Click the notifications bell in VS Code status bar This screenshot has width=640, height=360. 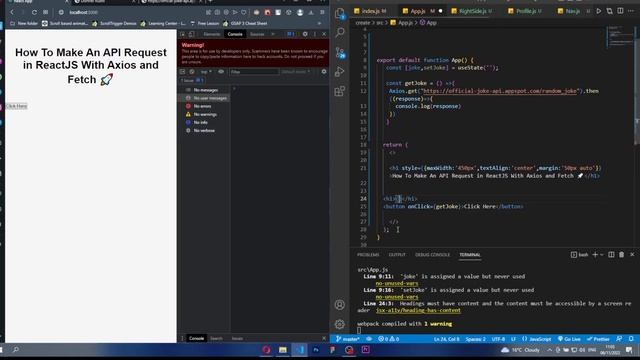point(631,339)
